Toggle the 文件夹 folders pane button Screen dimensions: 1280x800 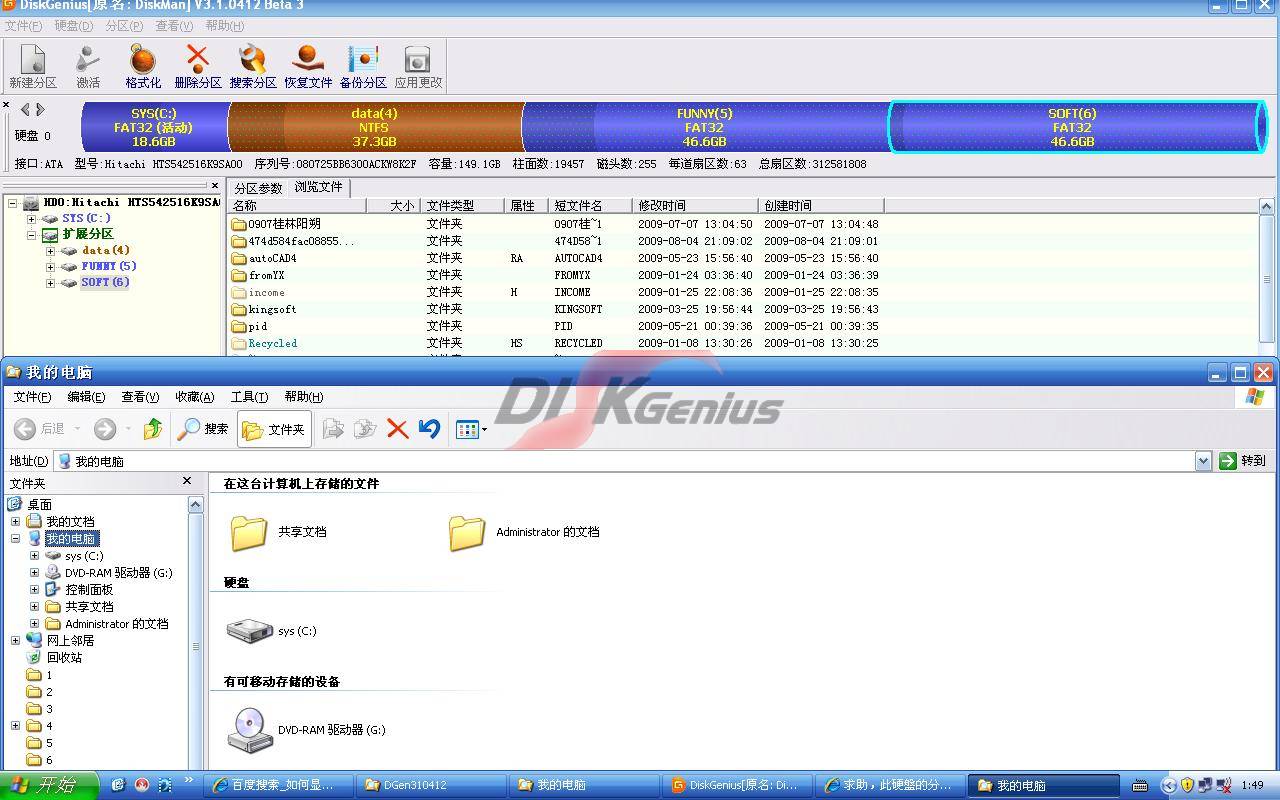click(274, 429)
